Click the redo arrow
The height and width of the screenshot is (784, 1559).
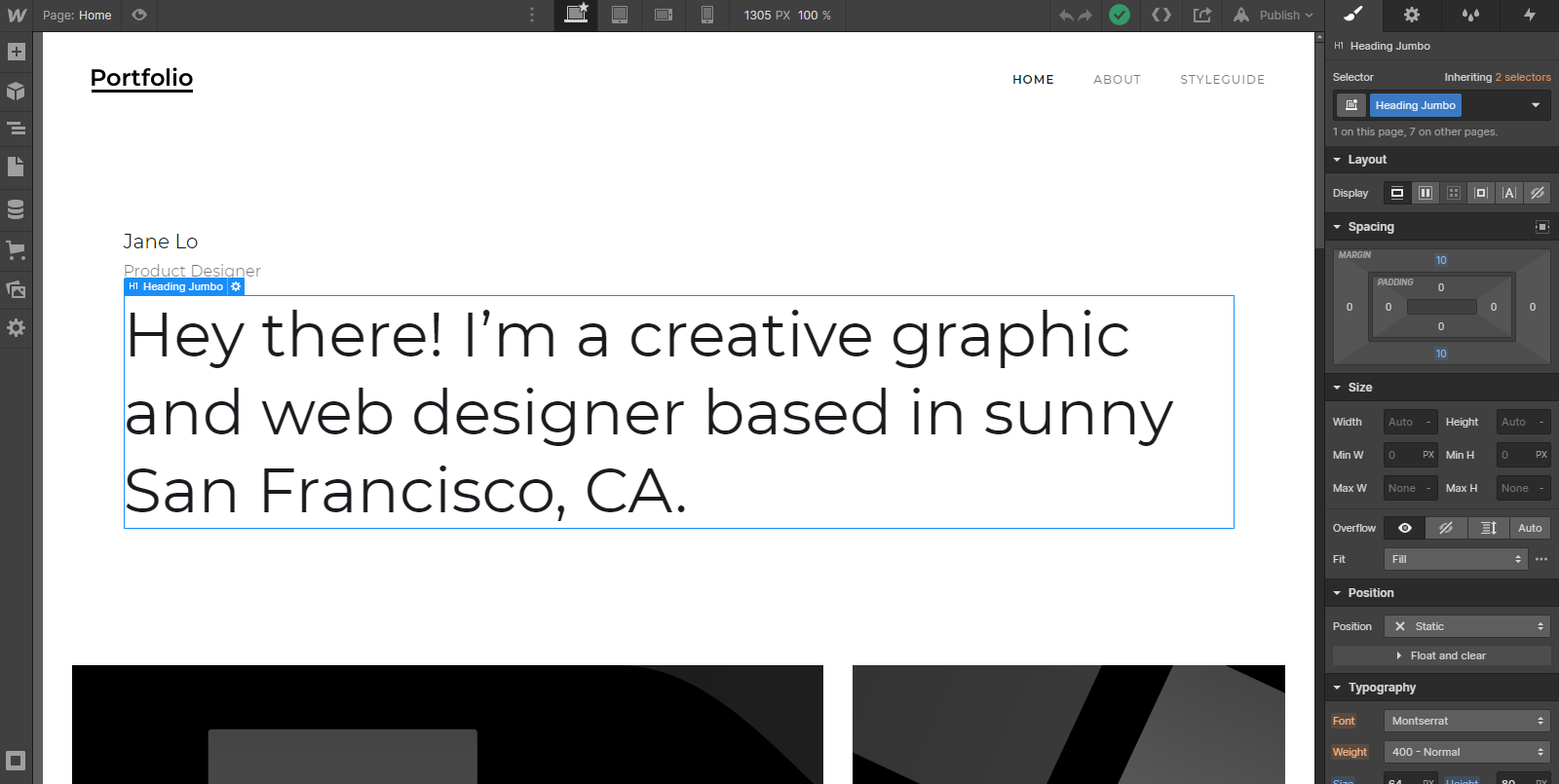pyautogui.click(x=1085, y=16)
